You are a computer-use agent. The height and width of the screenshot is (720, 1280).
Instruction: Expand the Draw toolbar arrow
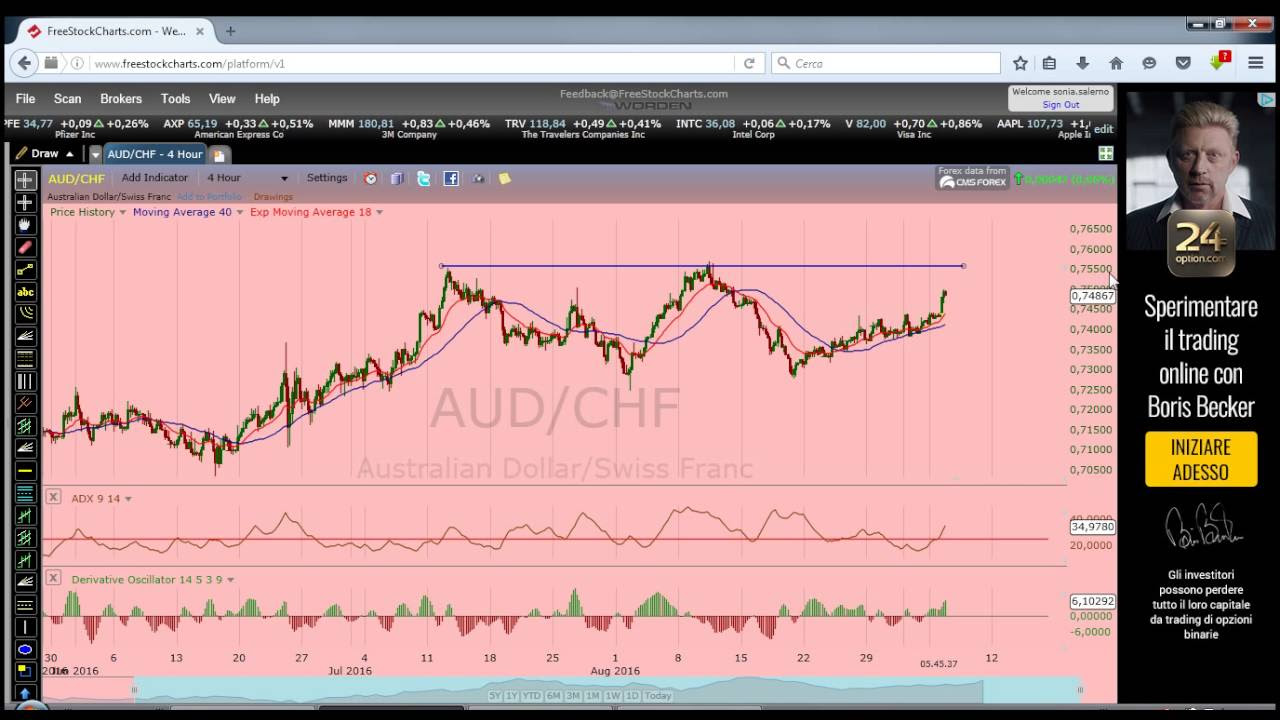[69, 154]
